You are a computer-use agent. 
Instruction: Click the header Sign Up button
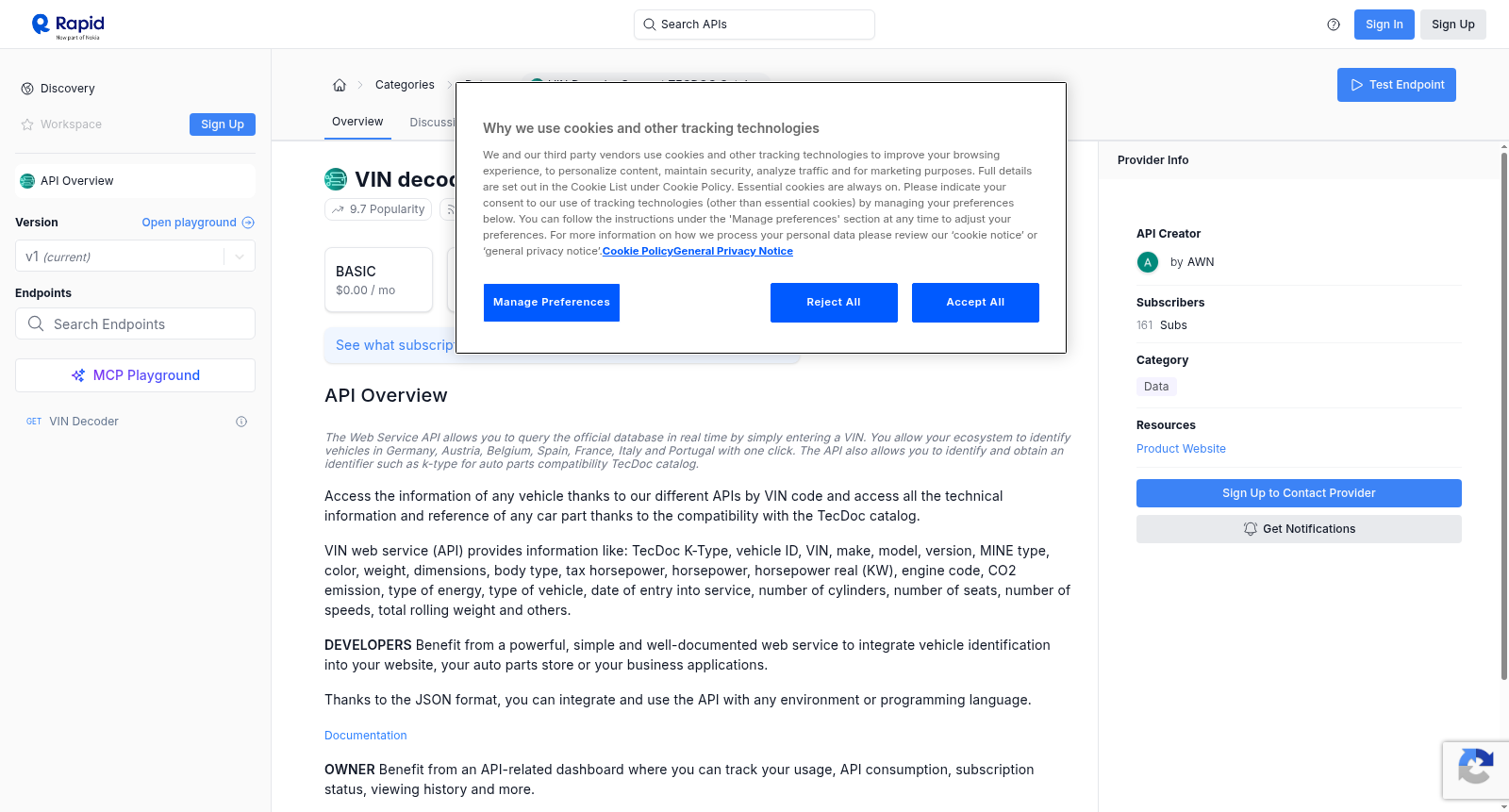pos(1453,25)
